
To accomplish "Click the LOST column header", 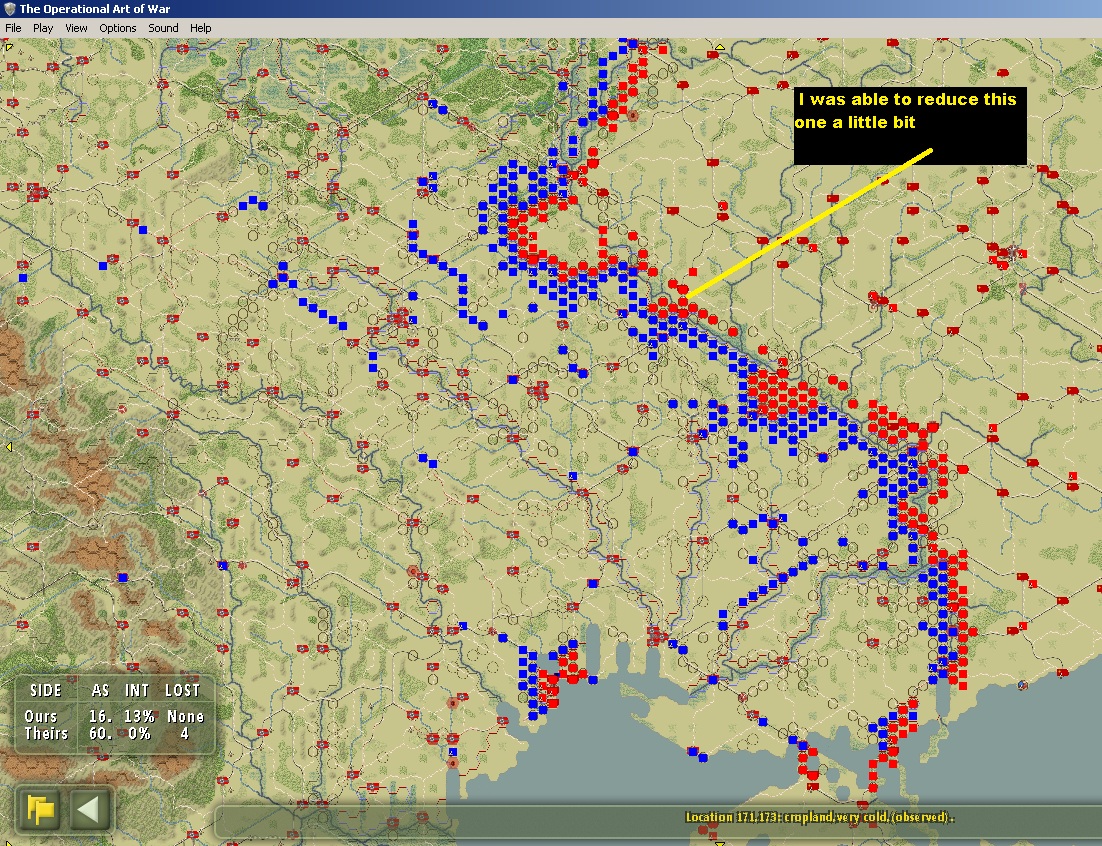I will click(184, 691).
